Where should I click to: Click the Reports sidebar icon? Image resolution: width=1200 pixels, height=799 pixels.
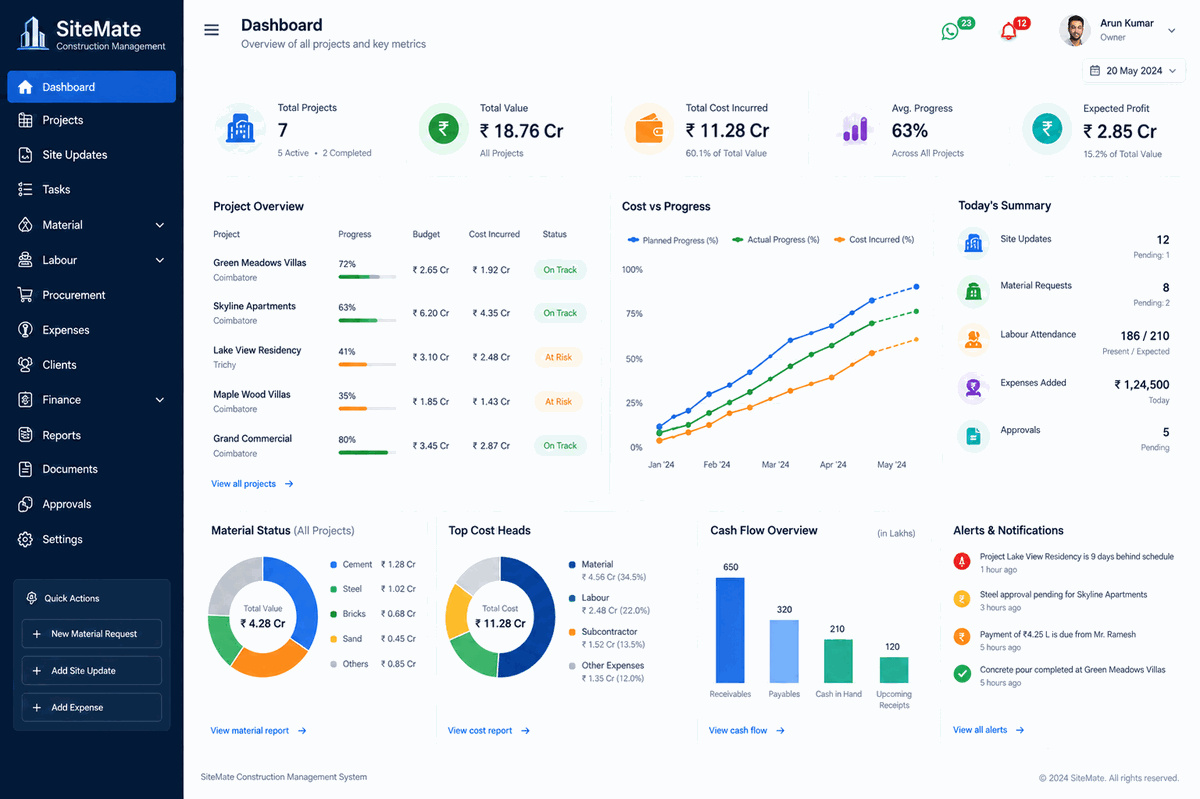click(x=25, y=435)
